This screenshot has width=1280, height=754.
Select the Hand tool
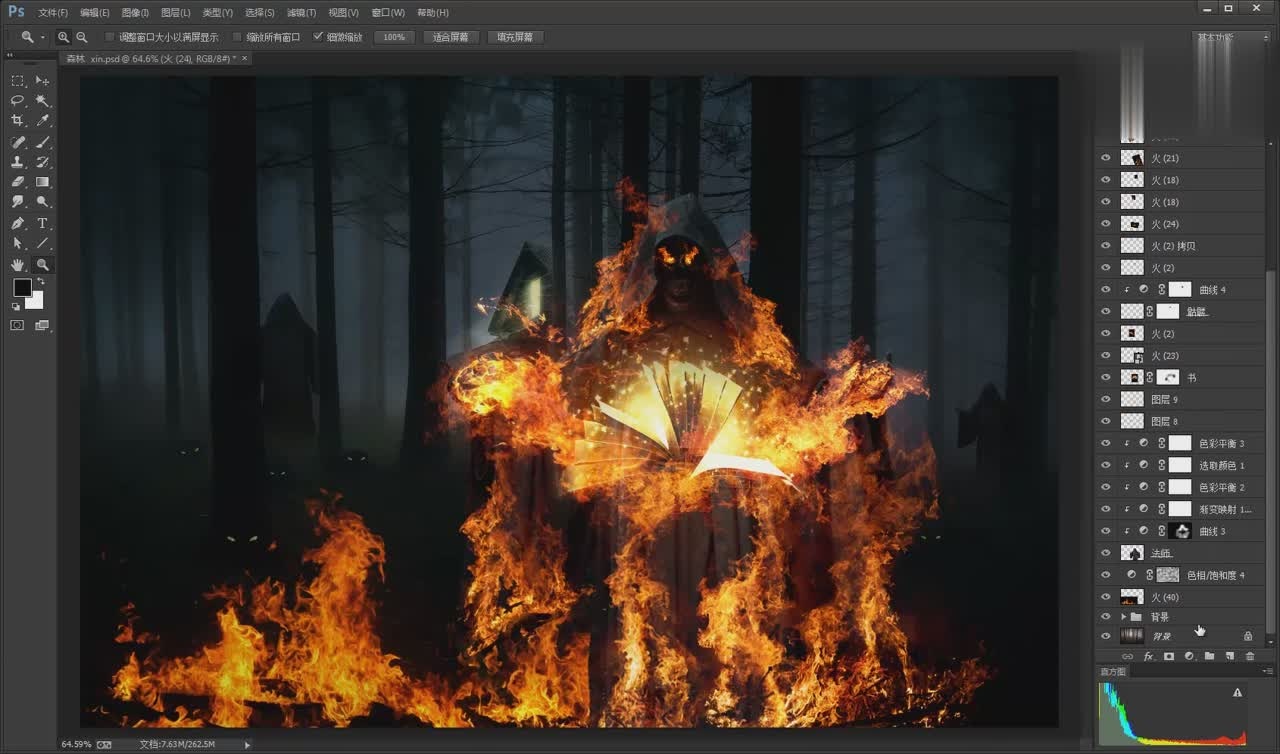click(17, 265)
